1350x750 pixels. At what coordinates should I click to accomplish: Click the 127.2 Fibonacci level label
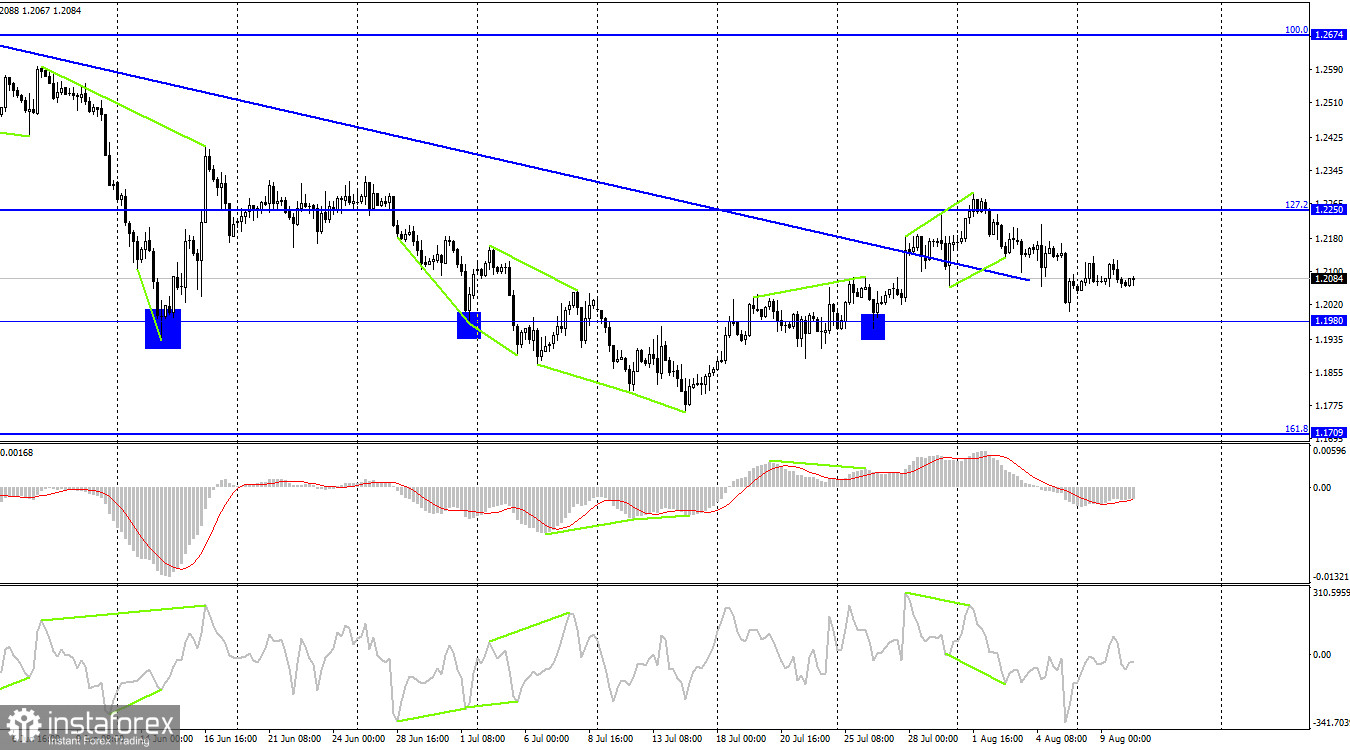1296,205
